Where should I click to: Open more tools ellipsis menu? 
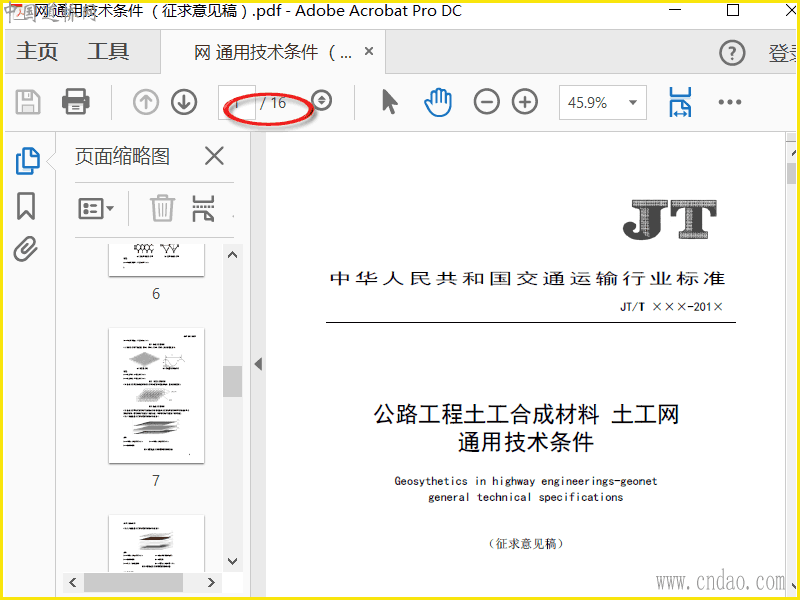pos(730,102)
